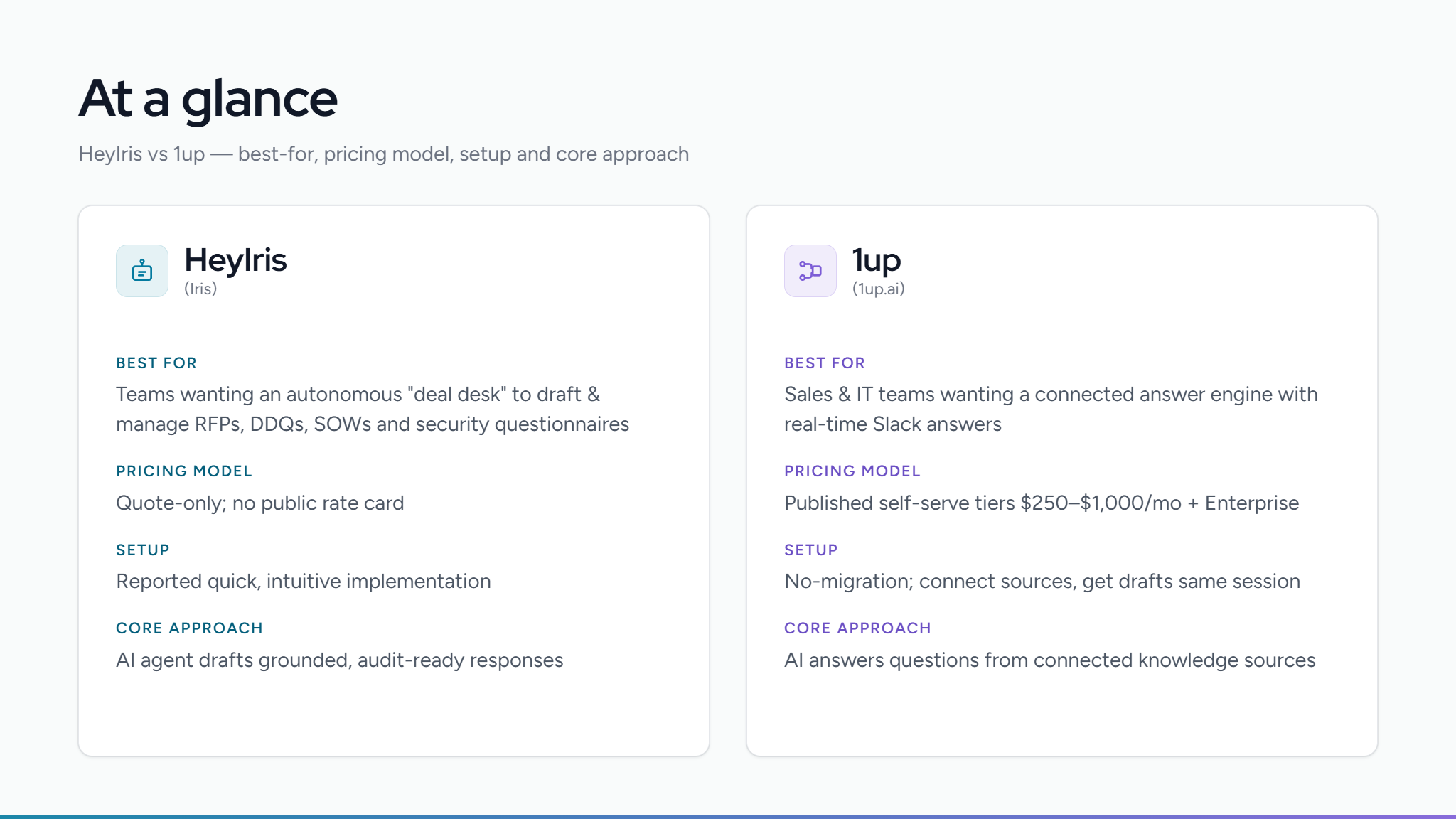
Task: Click 'BEST FOR' label in 1up card
Action: pyautogui.click(x=825, y=363)
